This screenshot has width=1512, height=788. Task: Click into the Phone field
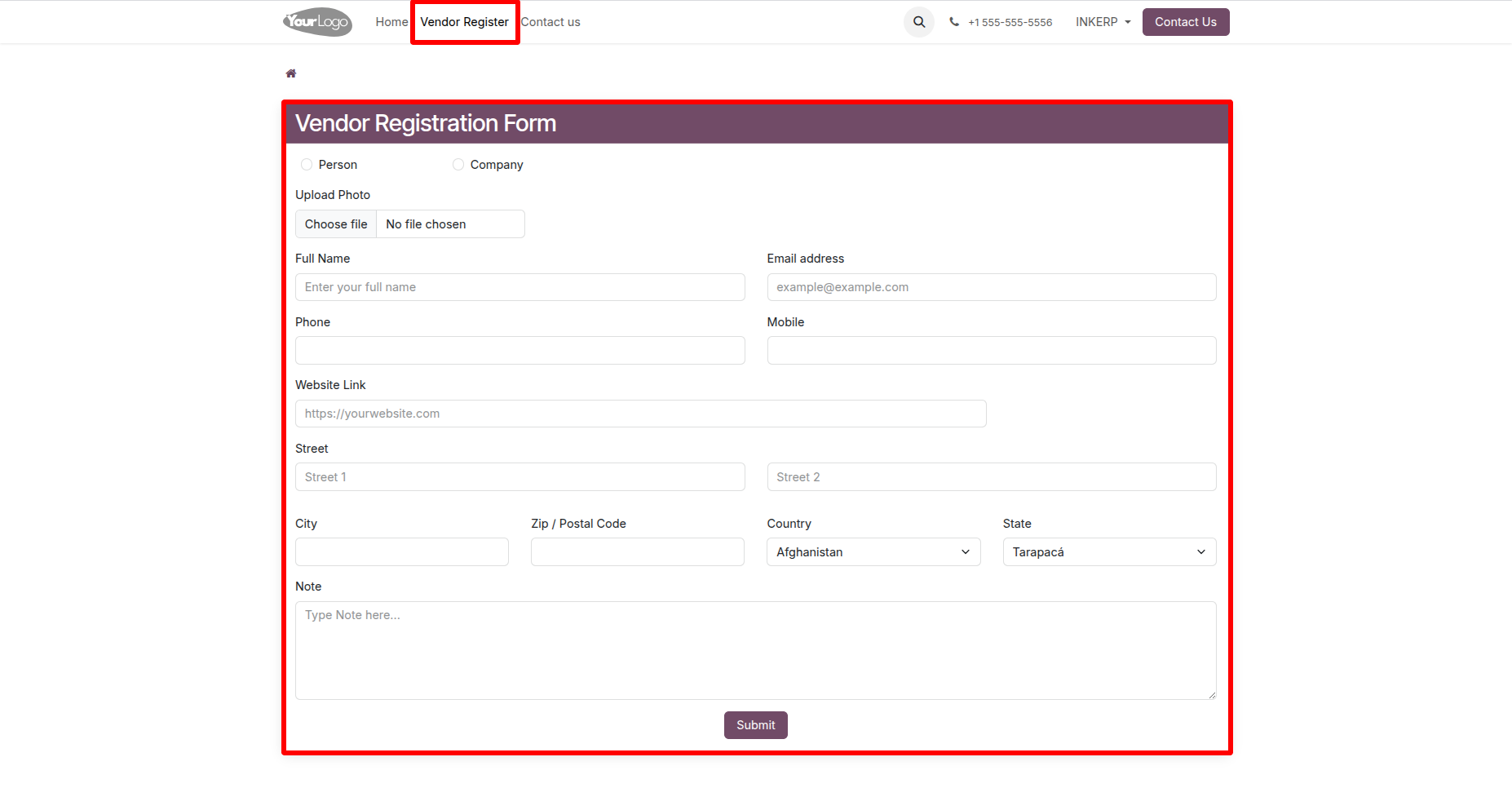520,351
